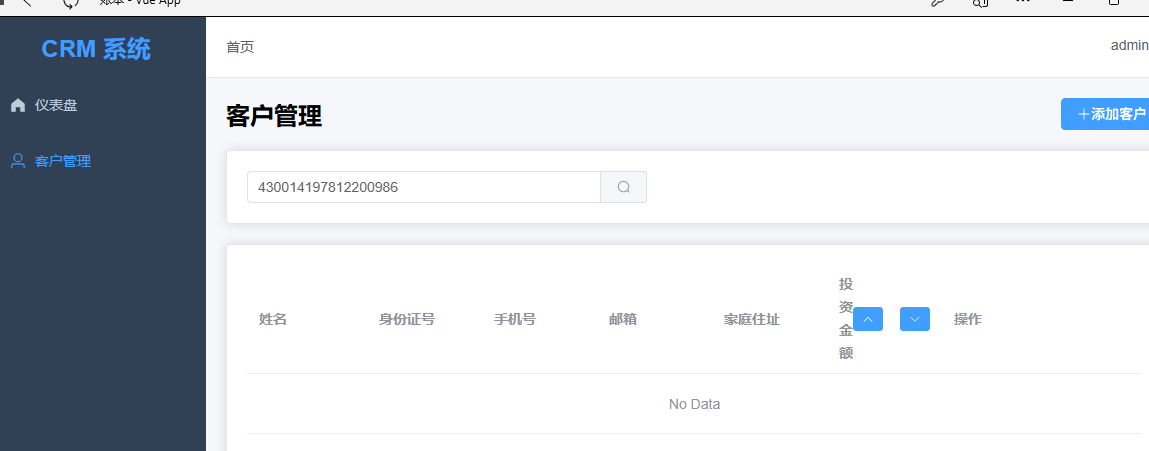Focus the ID number search field
This screenshot has width=1149, height=451.
click(424, 187)
